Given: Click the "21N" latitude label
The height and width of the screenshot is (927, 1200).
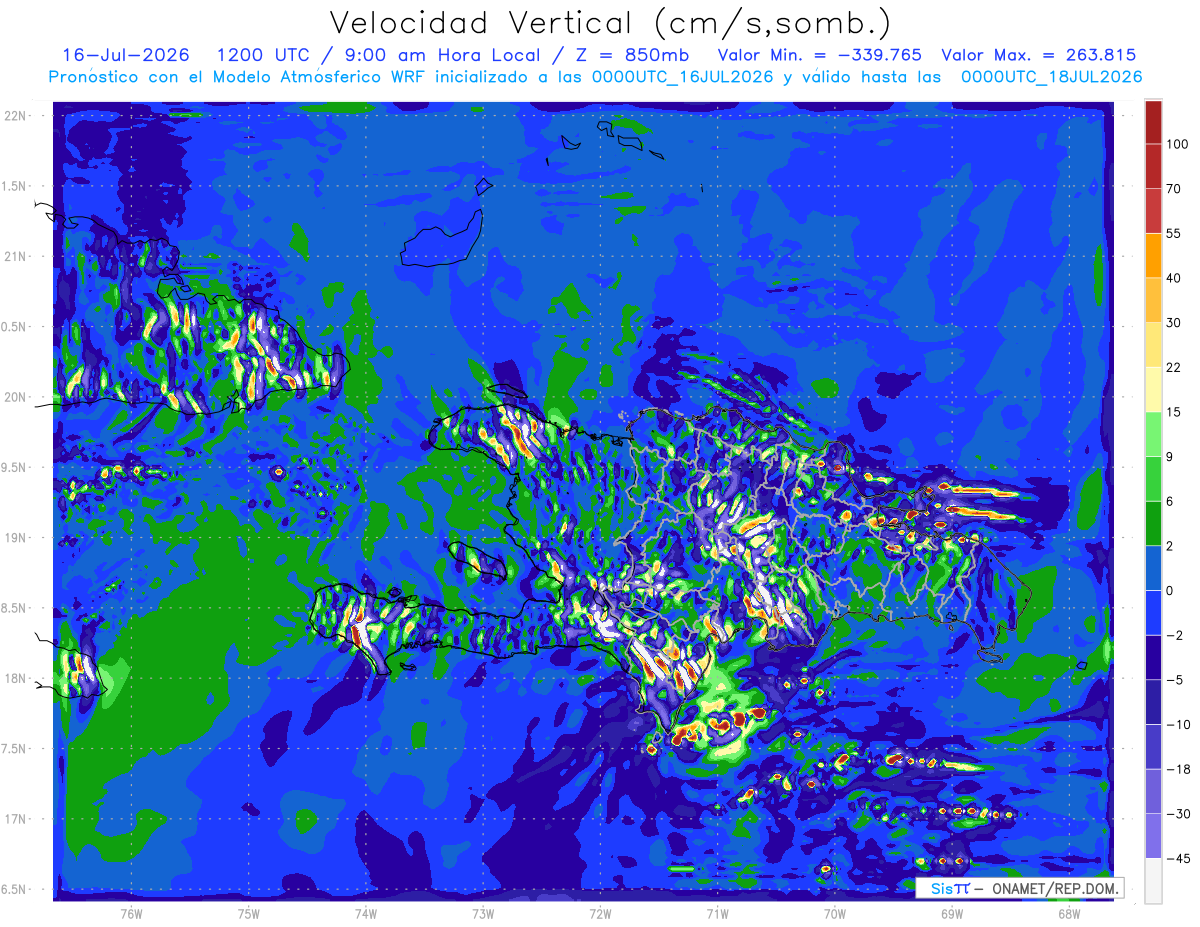Looking at the screenshot, I should tap(14, 256).
